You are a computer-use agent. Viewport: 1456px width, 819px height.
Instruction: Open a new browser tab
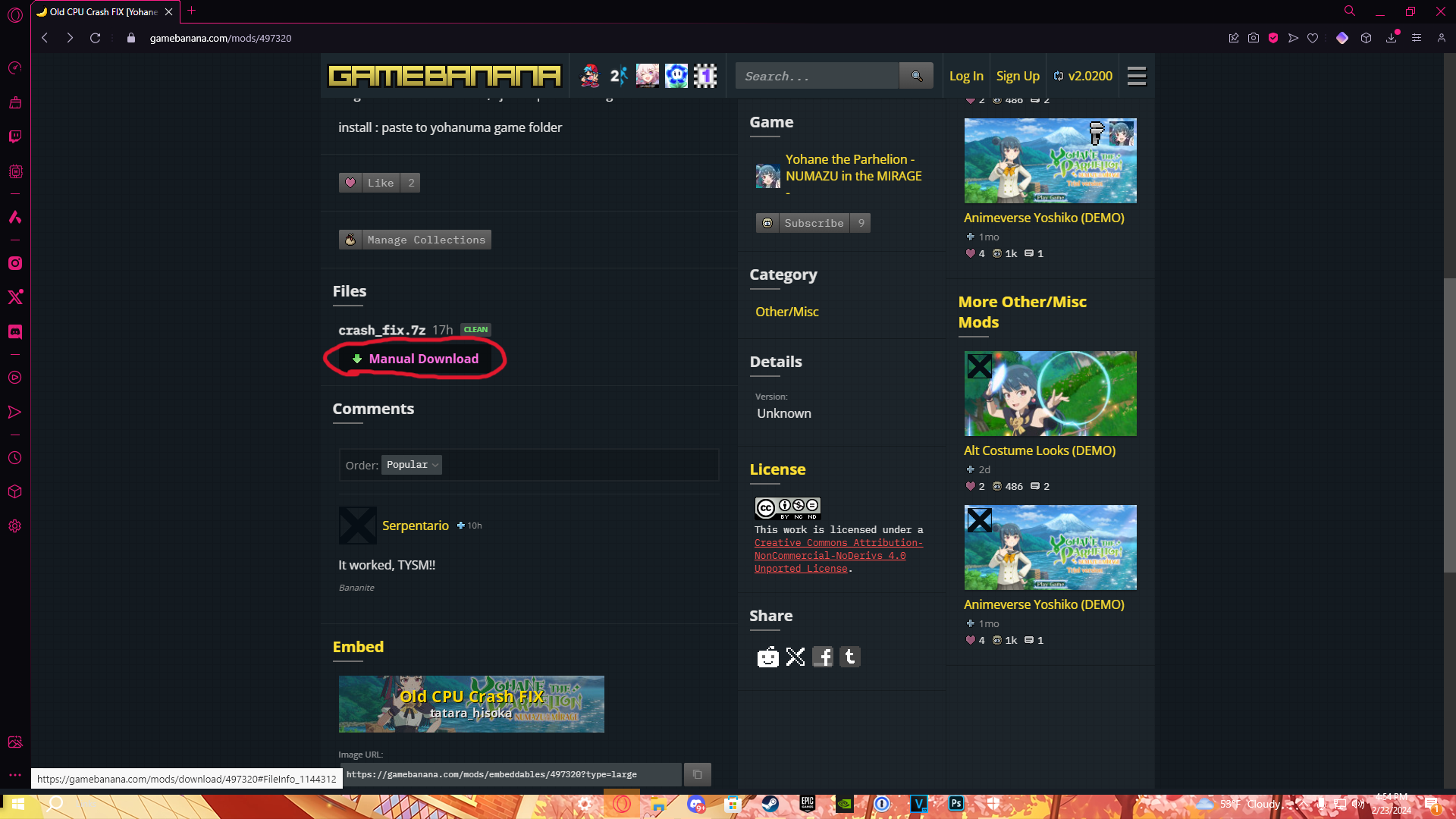click(191, 11)
